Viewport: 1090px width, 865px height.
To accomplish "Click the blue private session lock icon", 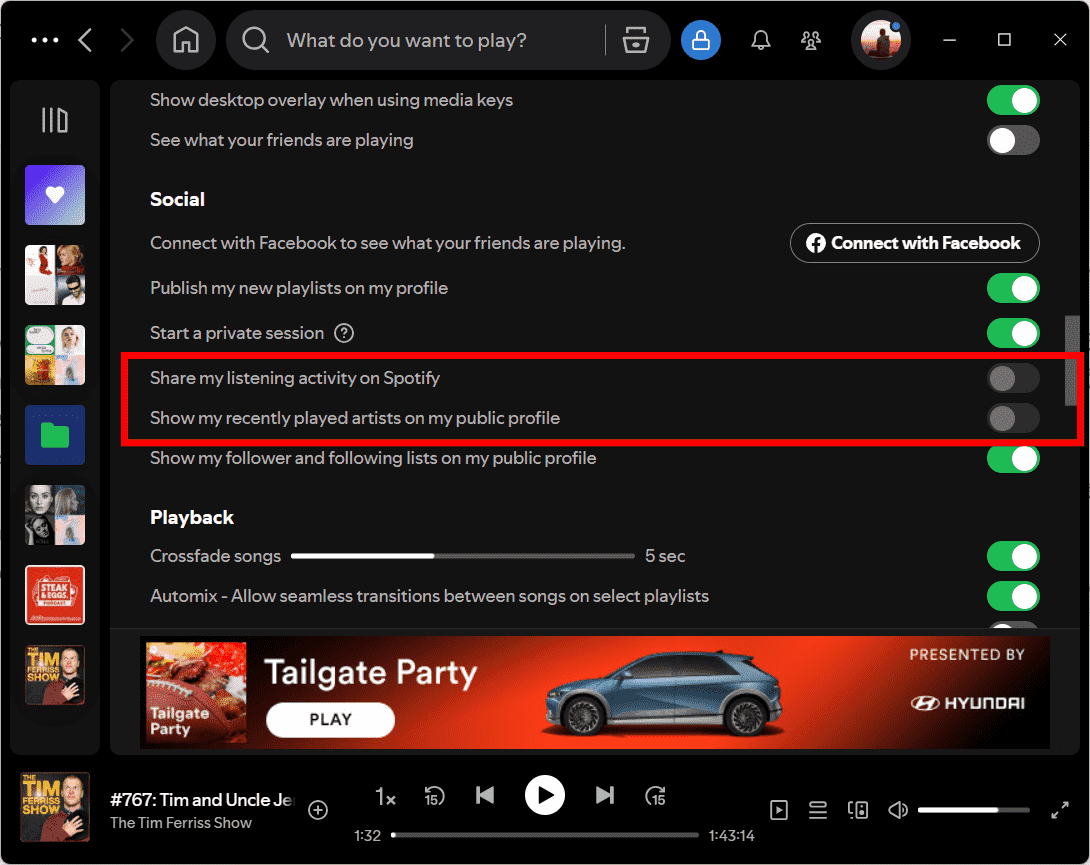I will (701, 40).
